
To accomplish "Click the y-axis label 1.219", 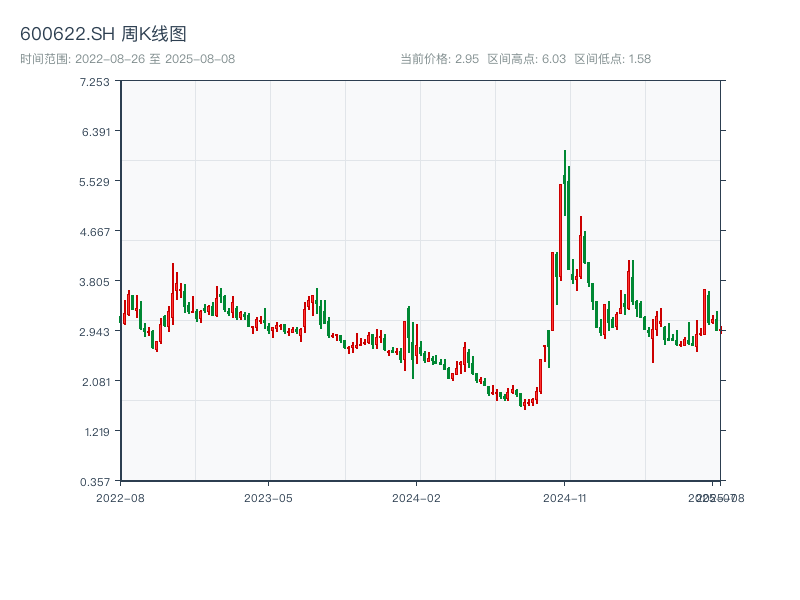I will 97,432.
